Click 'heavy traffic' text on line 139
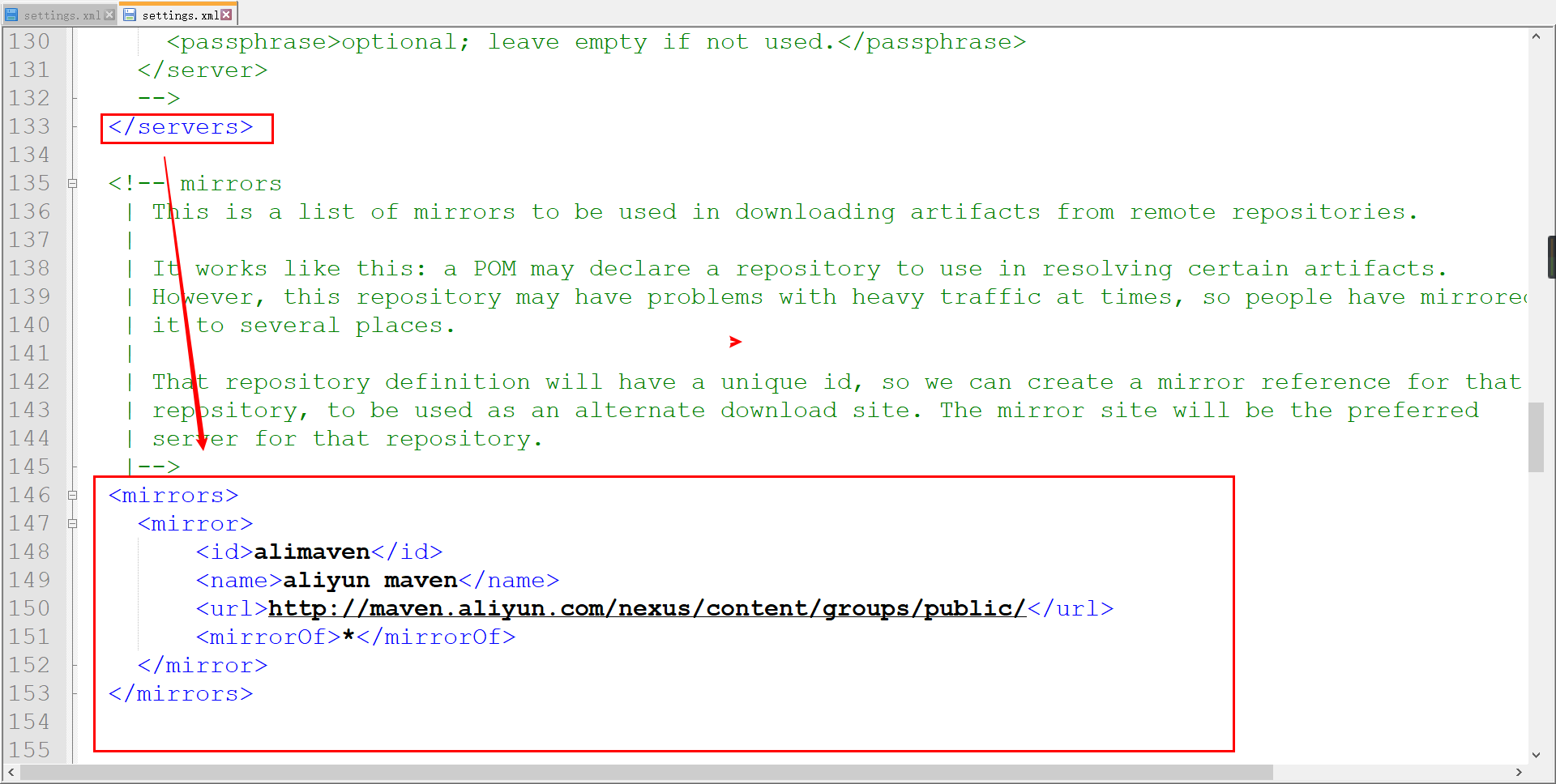 pos(947,297)
